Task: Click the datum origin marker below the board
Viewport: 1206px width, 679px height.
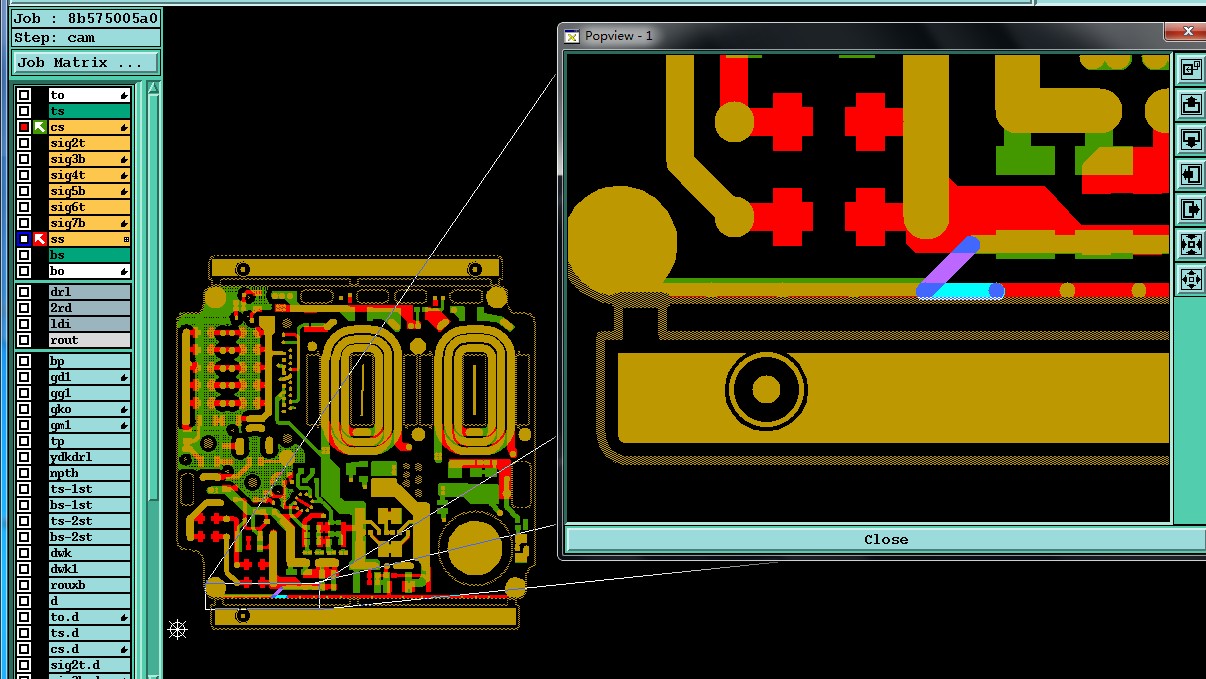Action: 177,629
